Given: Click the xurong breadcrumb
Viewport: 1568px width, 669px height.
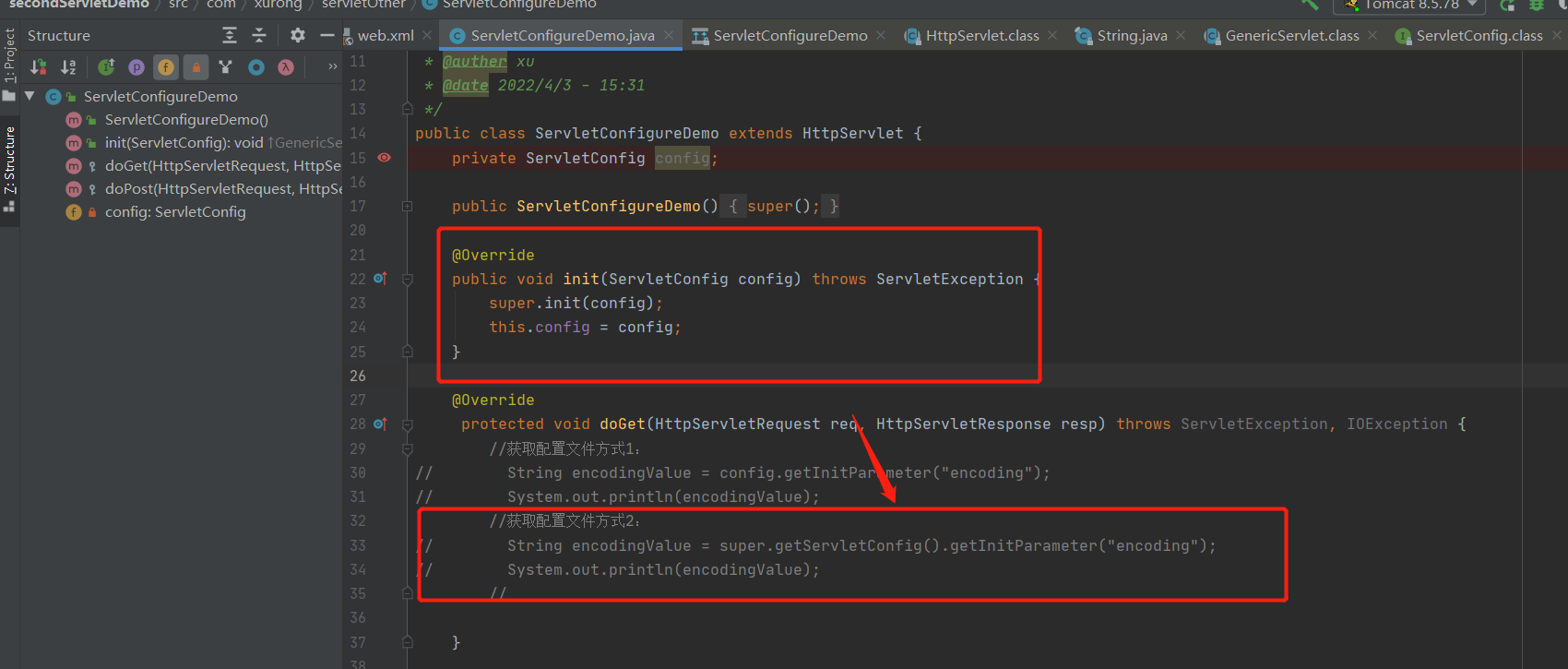Looking at the screenshot, I should coord(279,5).
